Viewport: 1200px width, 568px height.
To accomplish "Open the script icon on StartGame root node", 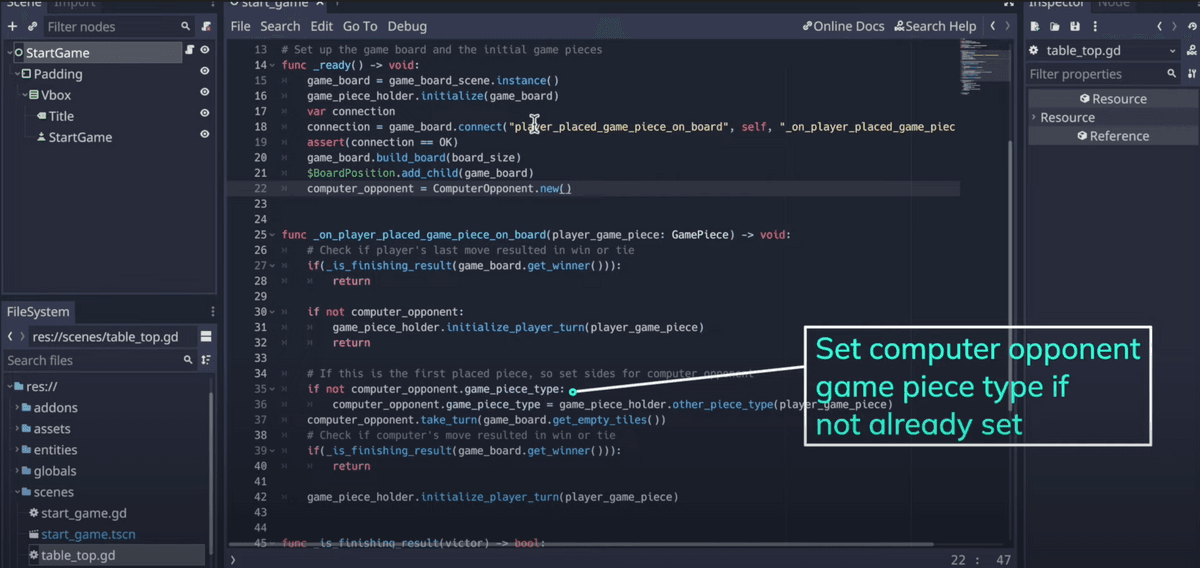I will pyautogui.click(x=189, y=50).
